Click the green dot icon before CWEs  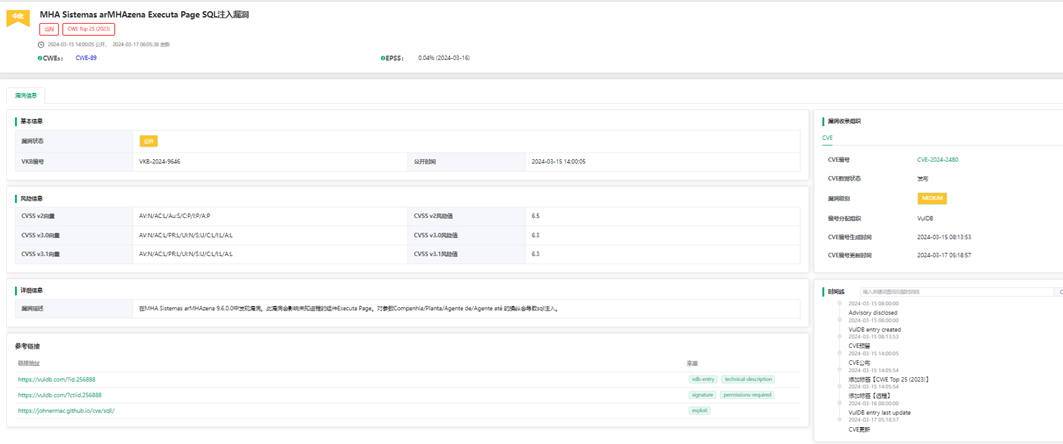[x=39, y=58]
